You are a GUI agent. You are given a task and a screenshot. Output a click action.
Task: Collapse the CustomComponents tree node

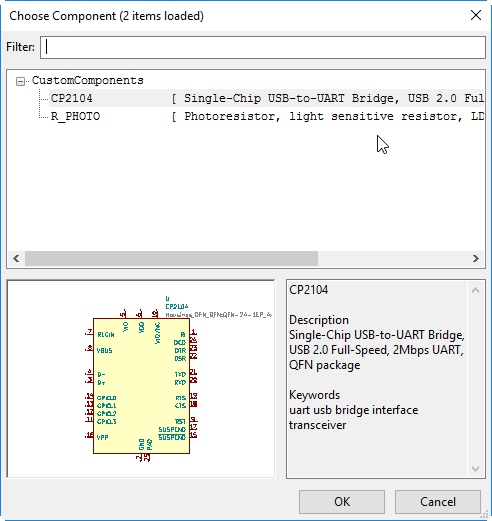point(20,81)
